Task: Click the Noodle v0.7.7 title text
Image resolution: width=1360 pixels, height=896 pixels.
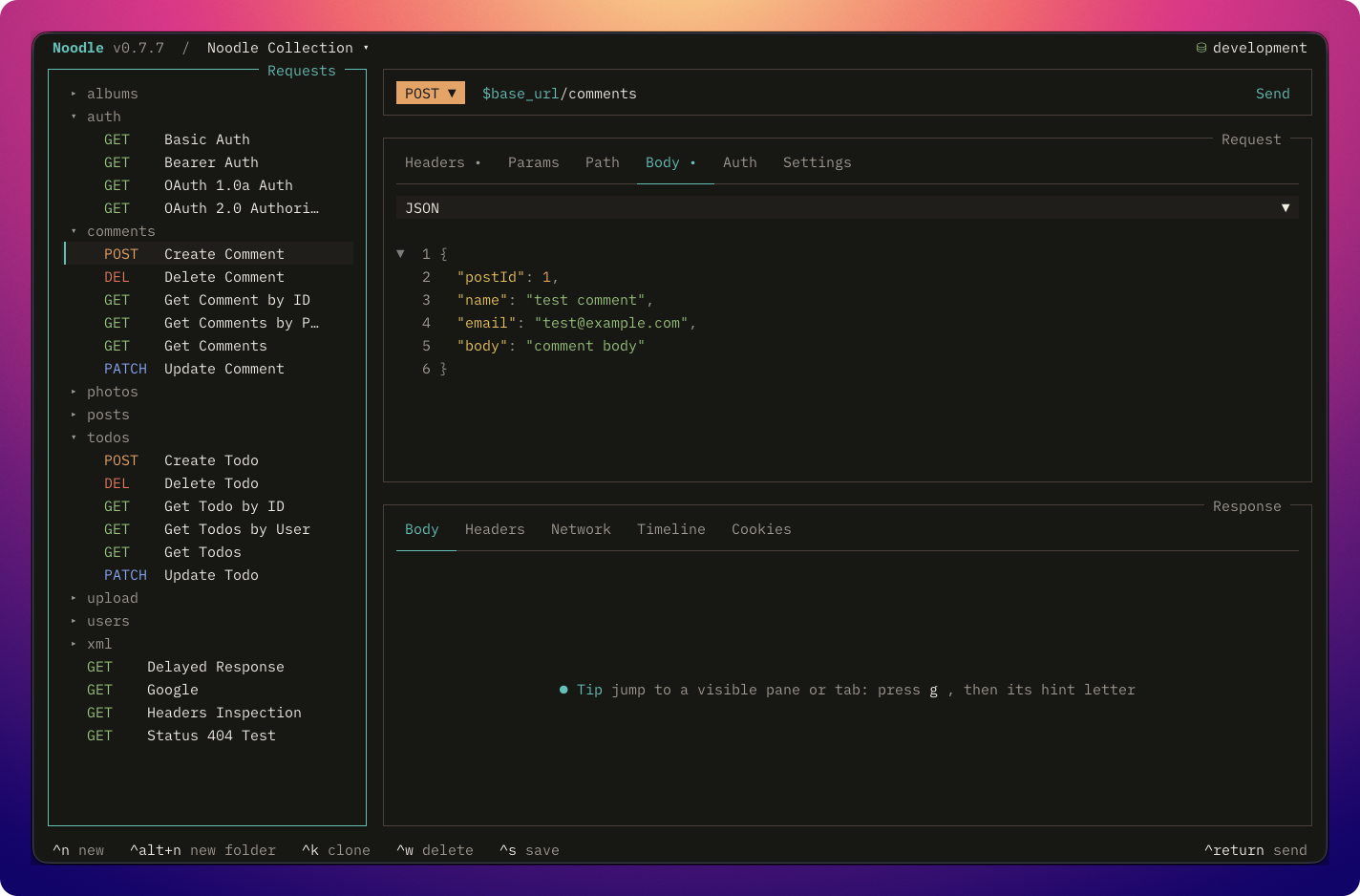Action: click(108, 48)
